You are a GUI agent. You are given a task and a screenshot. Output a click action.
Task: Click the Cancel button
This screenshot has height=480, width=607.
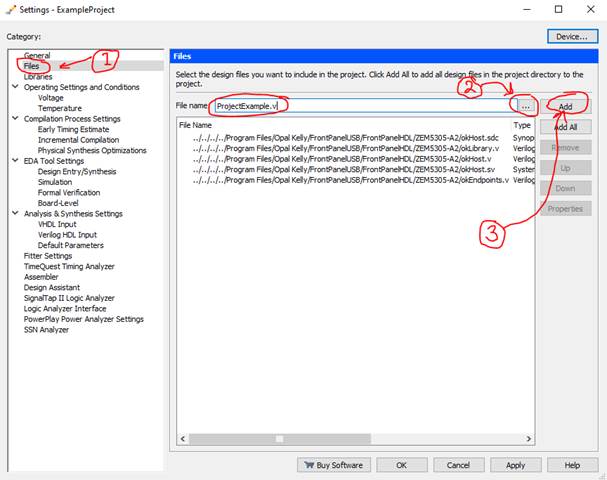click(459, 465)
